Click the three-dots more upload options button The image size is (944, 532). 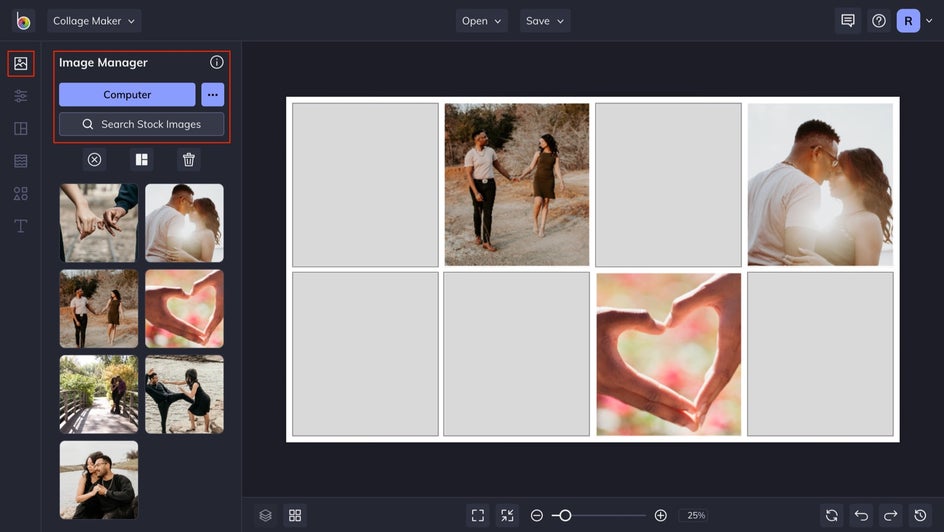tap(213, 94)
